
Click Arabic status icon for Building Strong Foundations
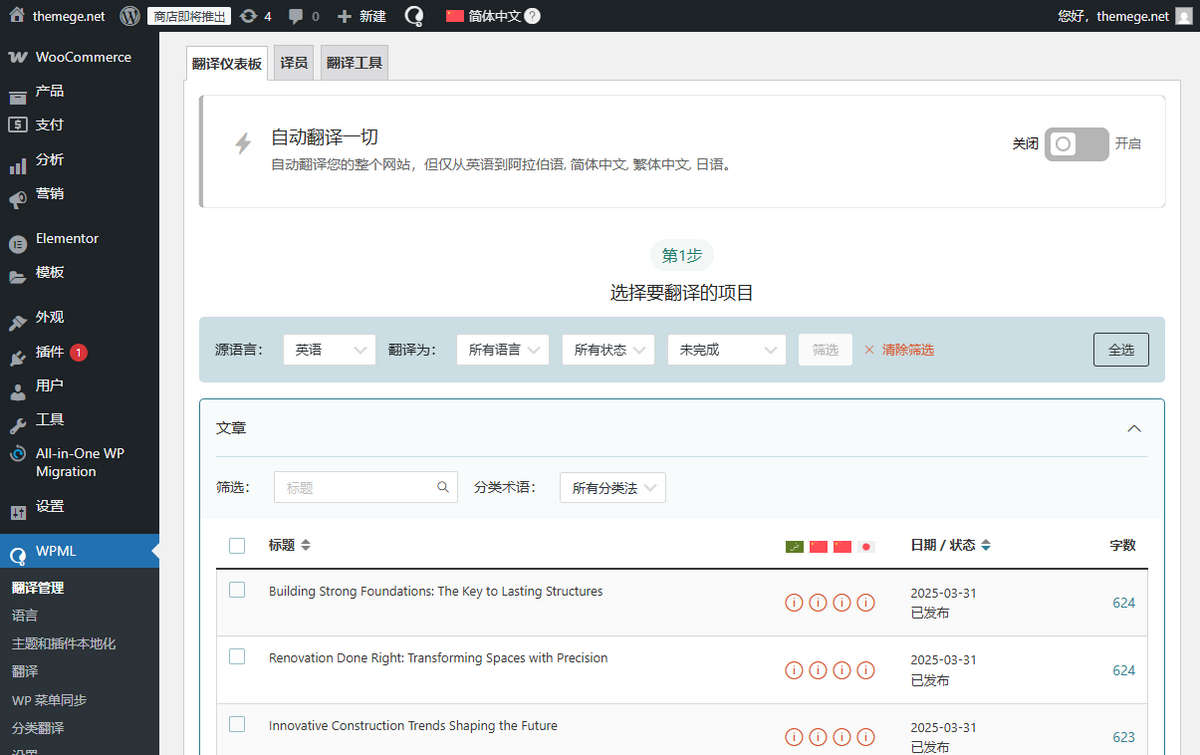click(x=794, y=603)
